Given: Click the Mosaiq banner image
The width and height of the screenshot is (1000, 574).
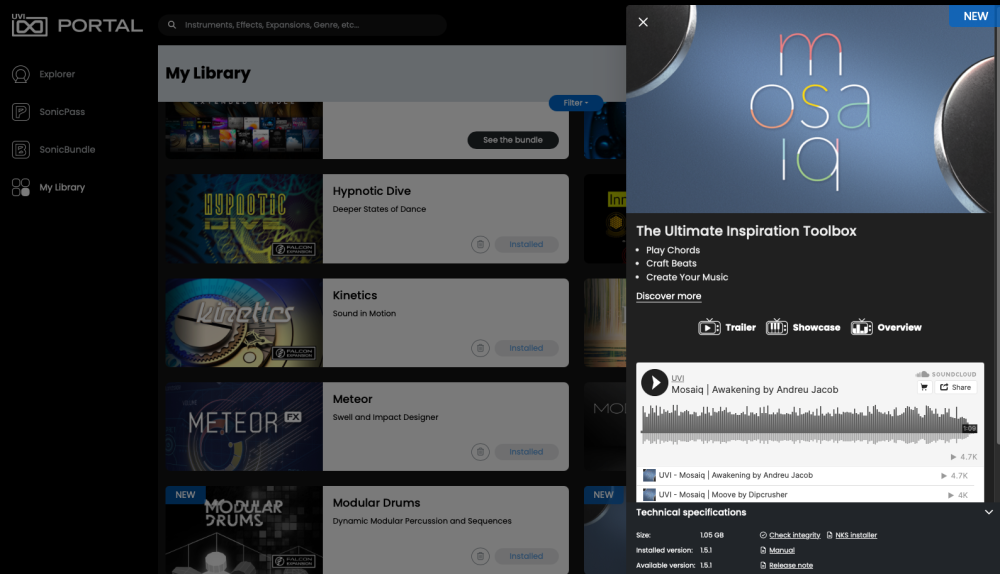Looking at the screenshot, I should click(x=810, y=109).
